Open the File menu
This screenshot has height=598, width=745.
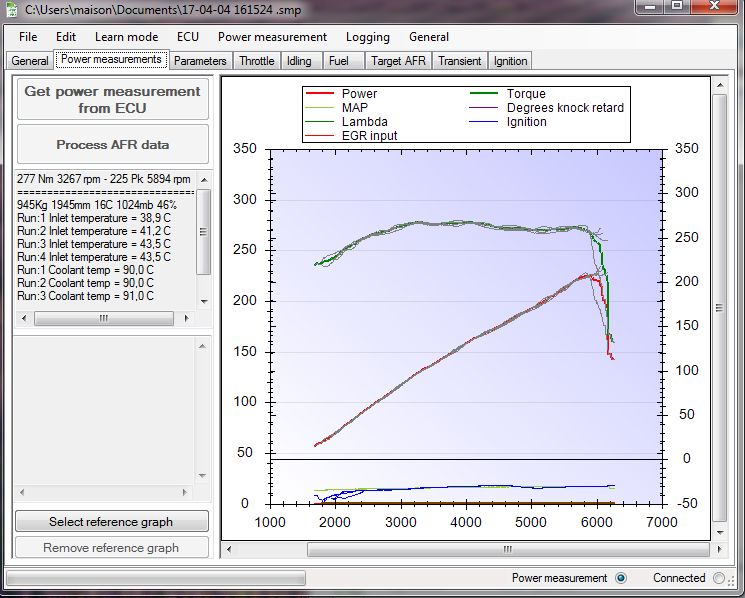pos(28,37)
